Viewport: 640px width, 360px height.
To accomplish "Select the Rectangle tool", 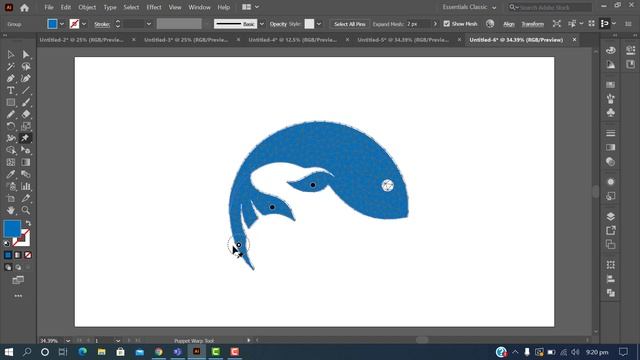I will [11, 102].
